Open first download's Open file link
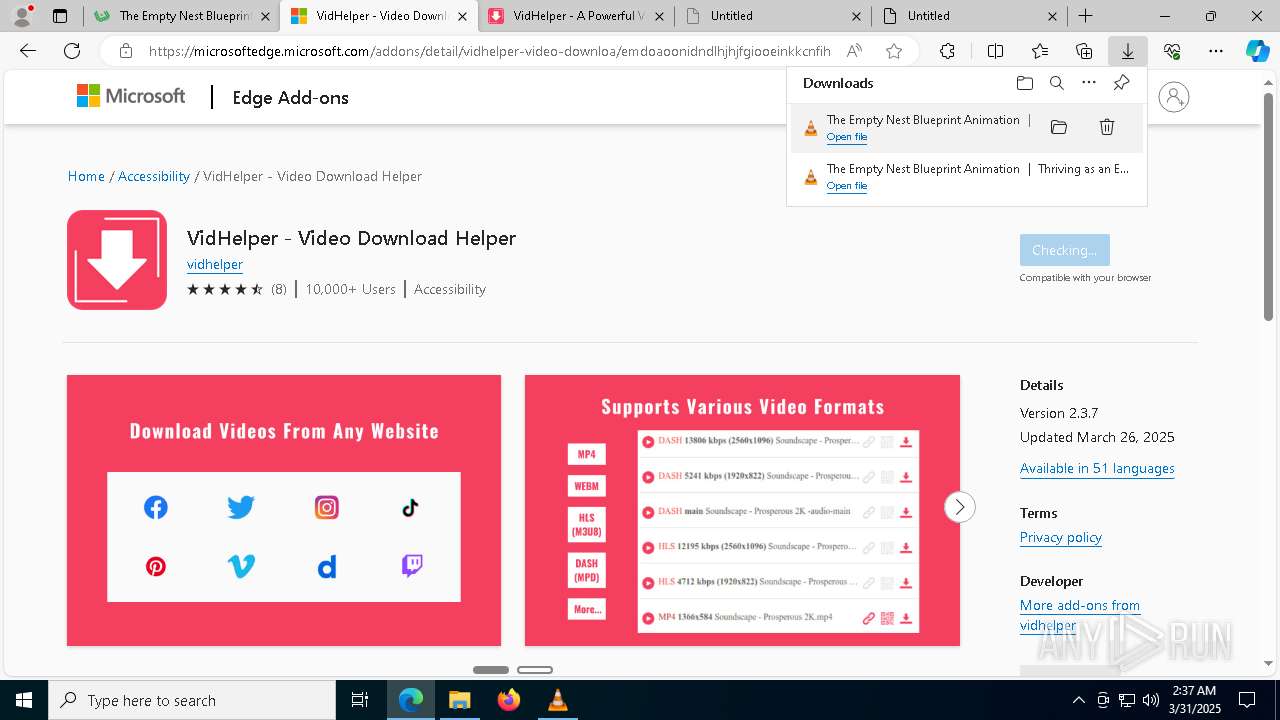Image resolution: width=1280 pixels, height=720 pixels. [x=847, y=137]
